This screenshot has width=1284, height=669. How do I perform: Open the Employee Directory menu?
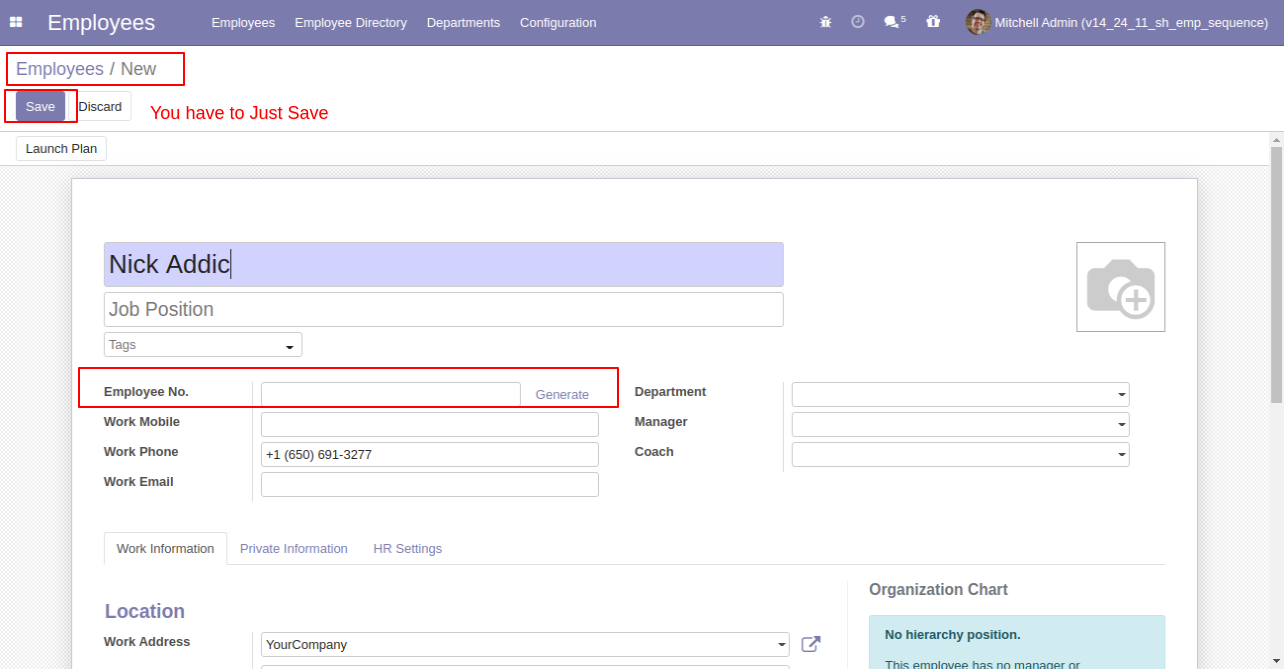point(351,22)
